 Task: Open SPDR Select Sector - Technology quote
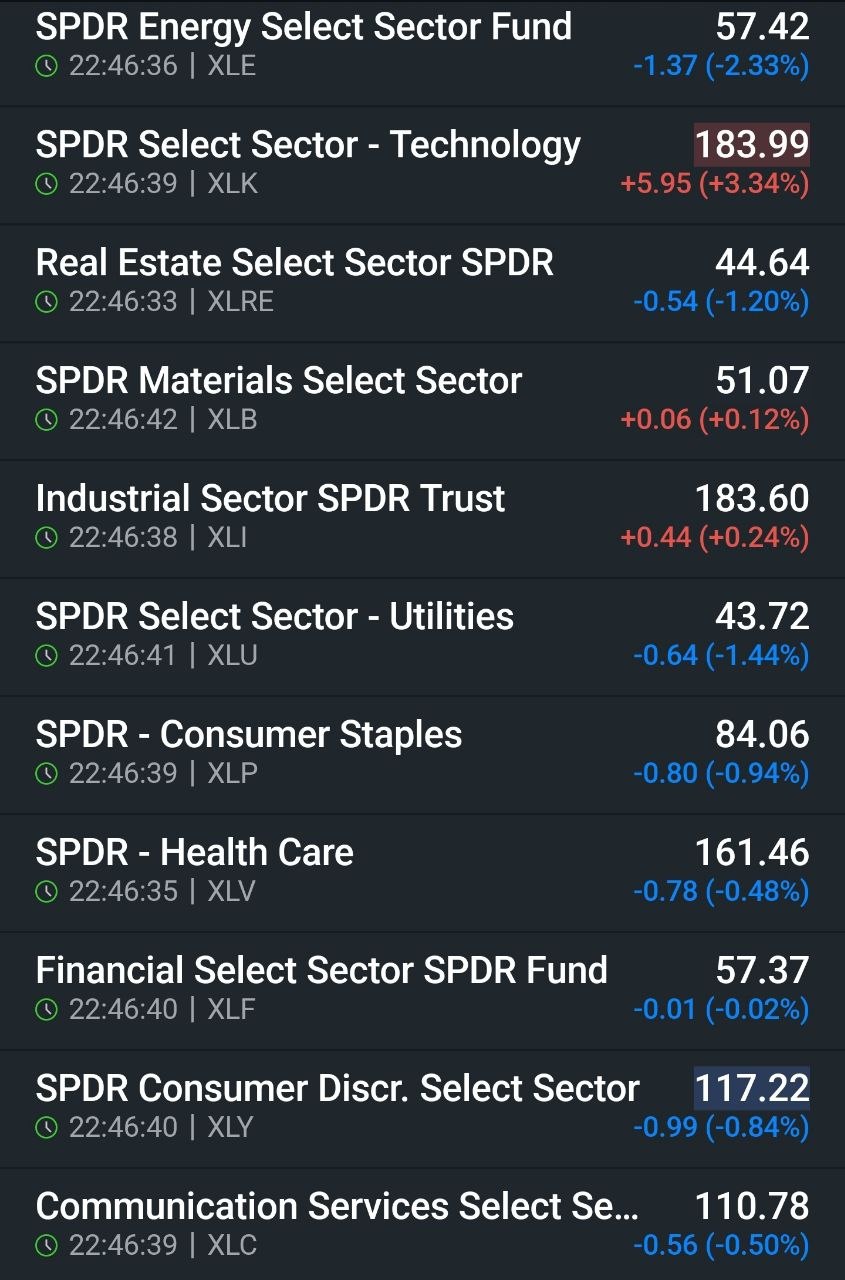click(422, 165)
